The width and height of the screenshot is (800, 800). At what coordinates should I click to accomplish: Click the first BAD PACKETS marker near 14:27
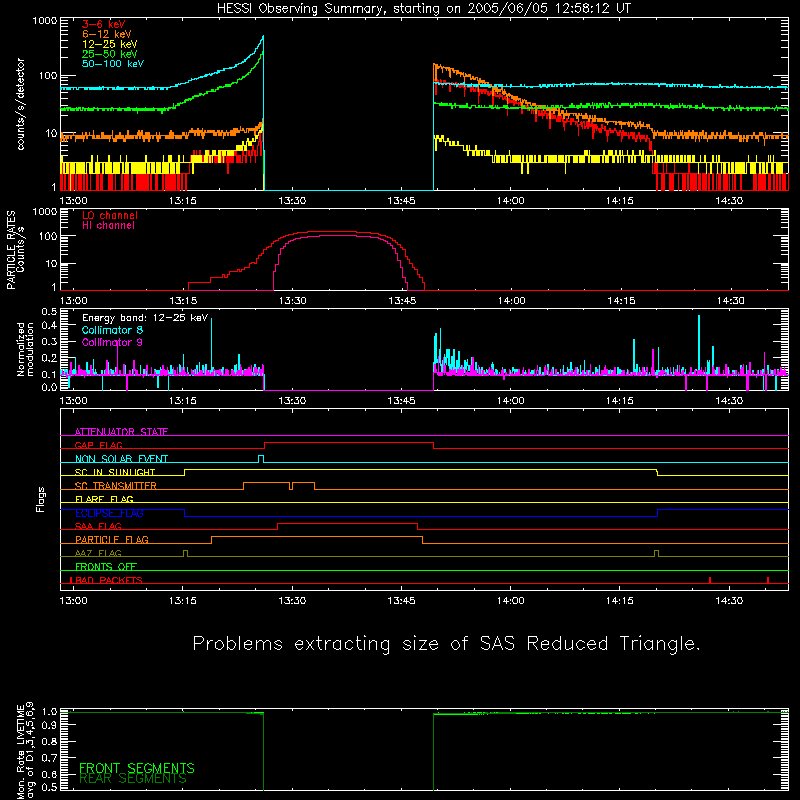pos(710,580)
